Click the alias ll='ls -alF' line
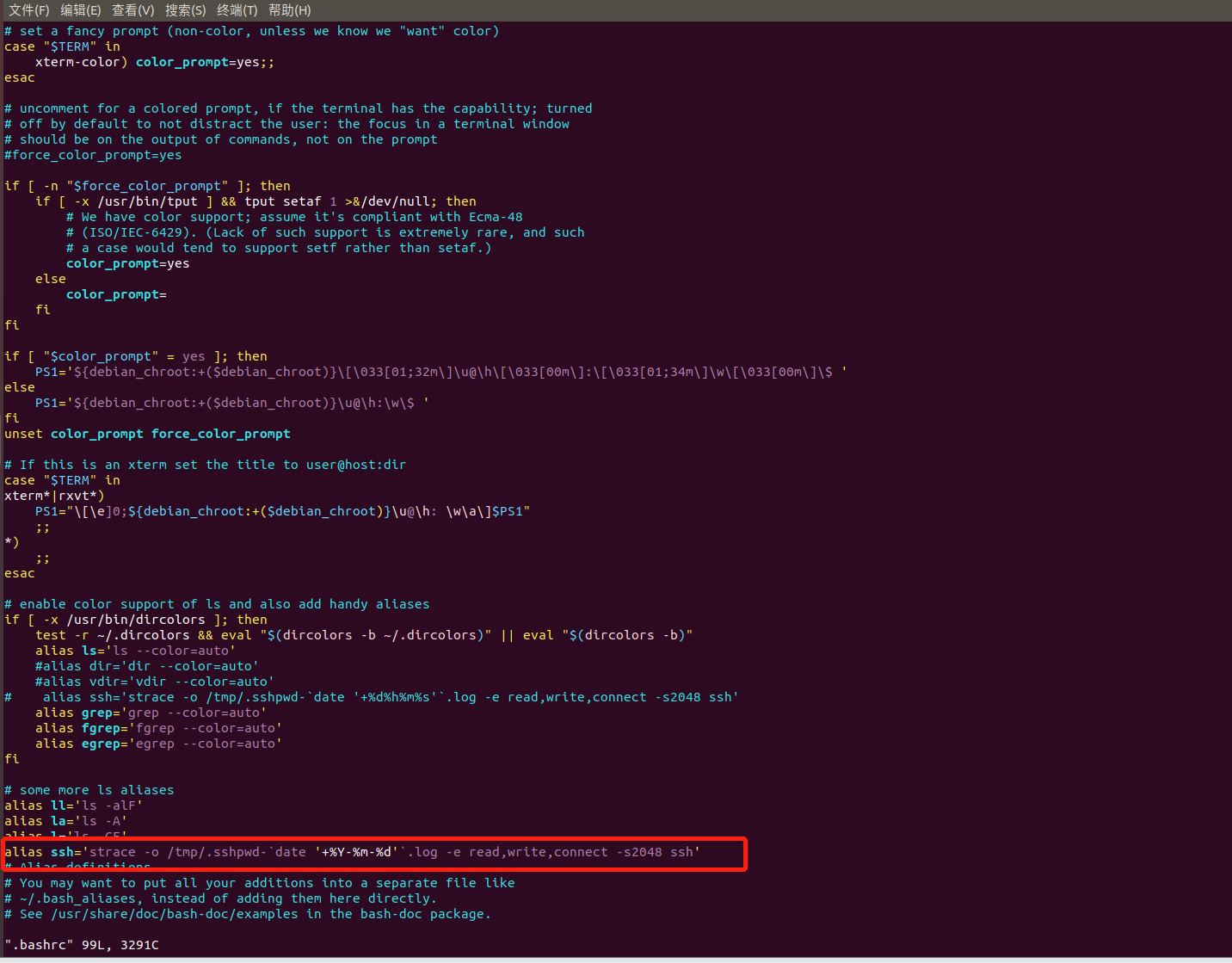 73,805
